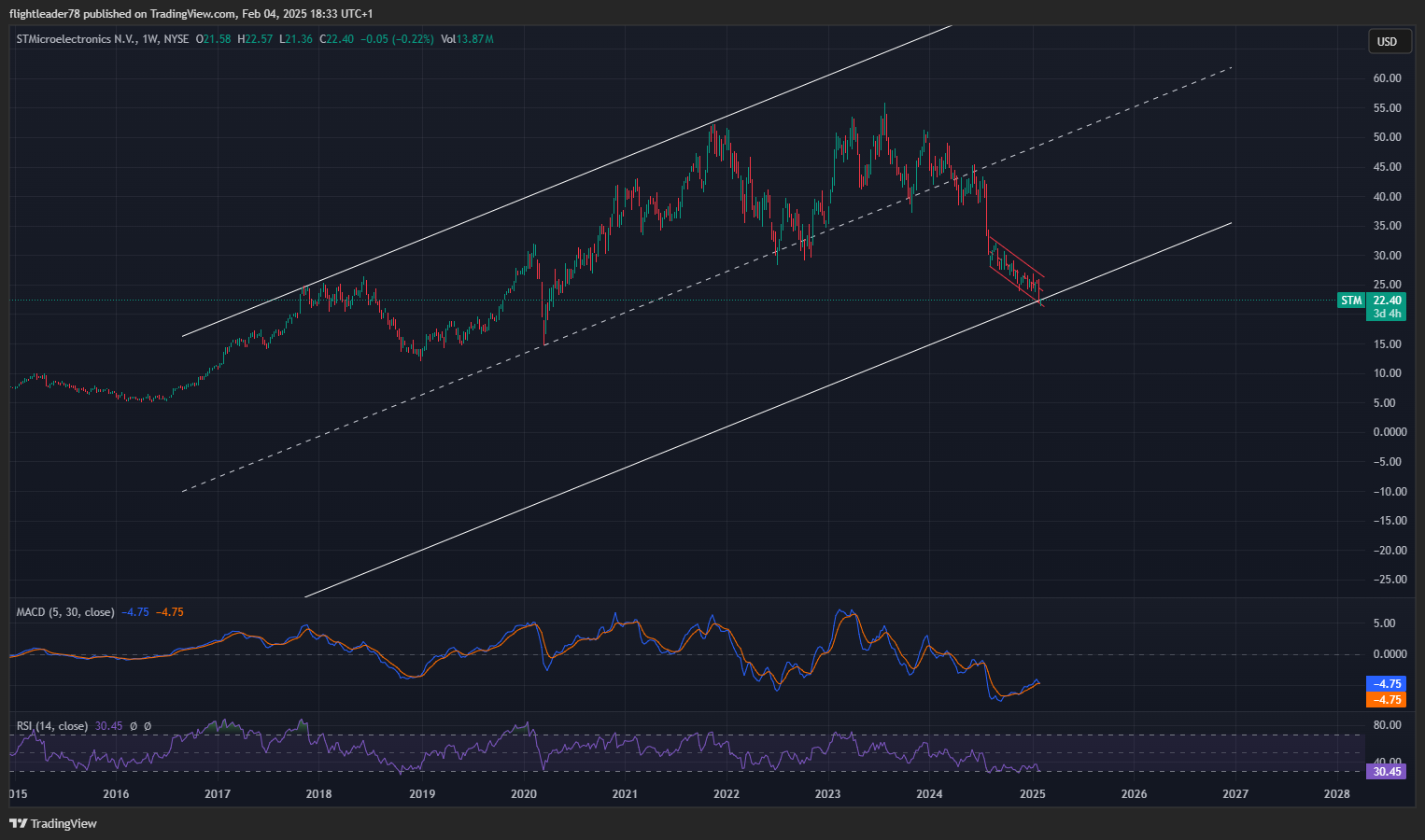Click the 2025 label on time axis

pos(1032,794)
